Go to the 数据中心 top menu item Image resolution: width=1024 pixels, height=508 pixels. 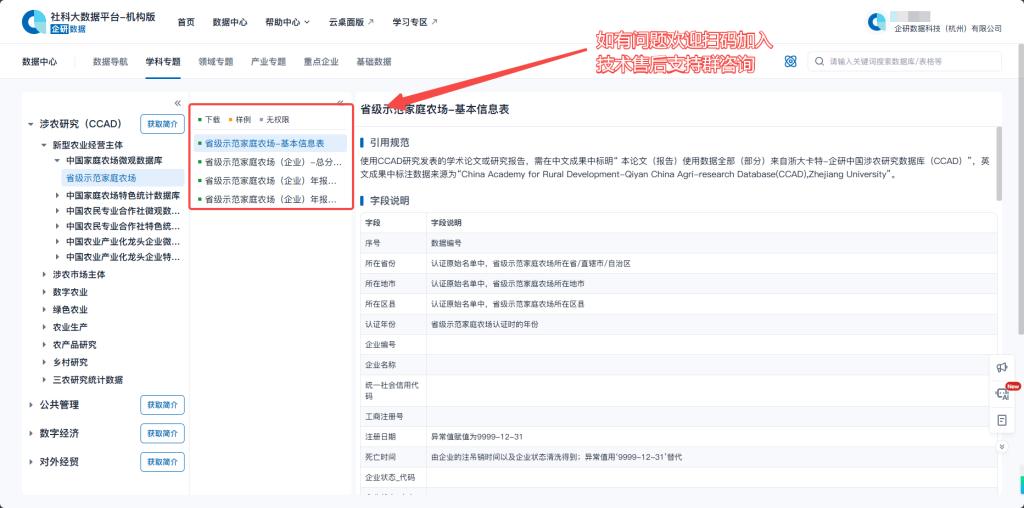pos(230,22)
